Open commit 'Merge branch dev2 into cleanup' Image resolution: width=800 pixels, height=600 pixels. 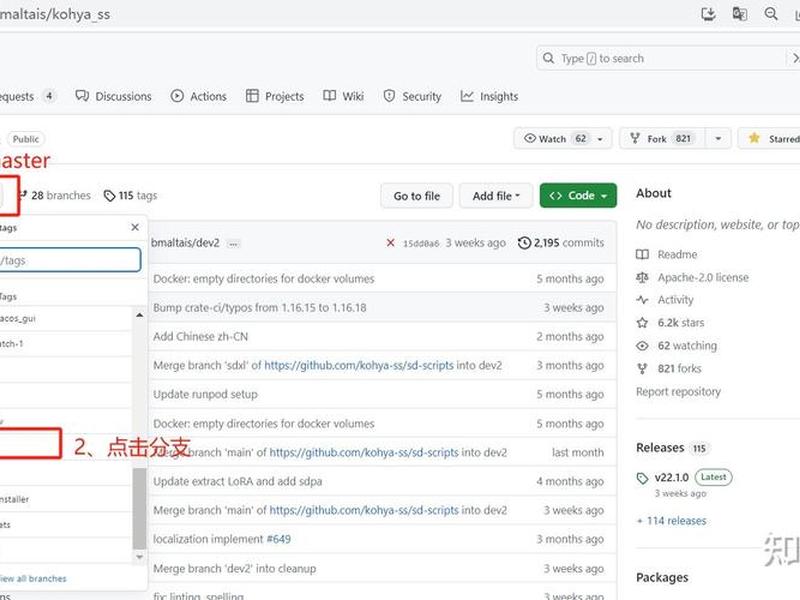(x=235, y=568)
